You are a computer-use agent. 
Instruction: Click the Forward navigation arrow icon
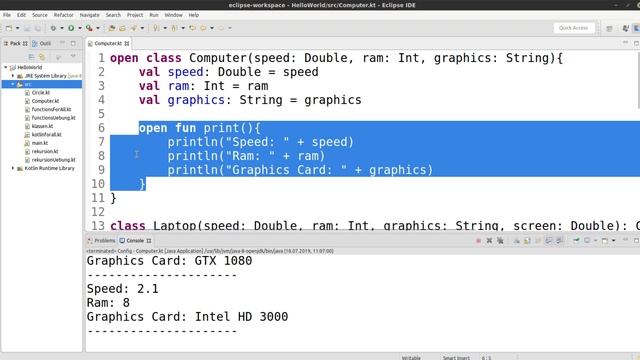tap(221, 28)
